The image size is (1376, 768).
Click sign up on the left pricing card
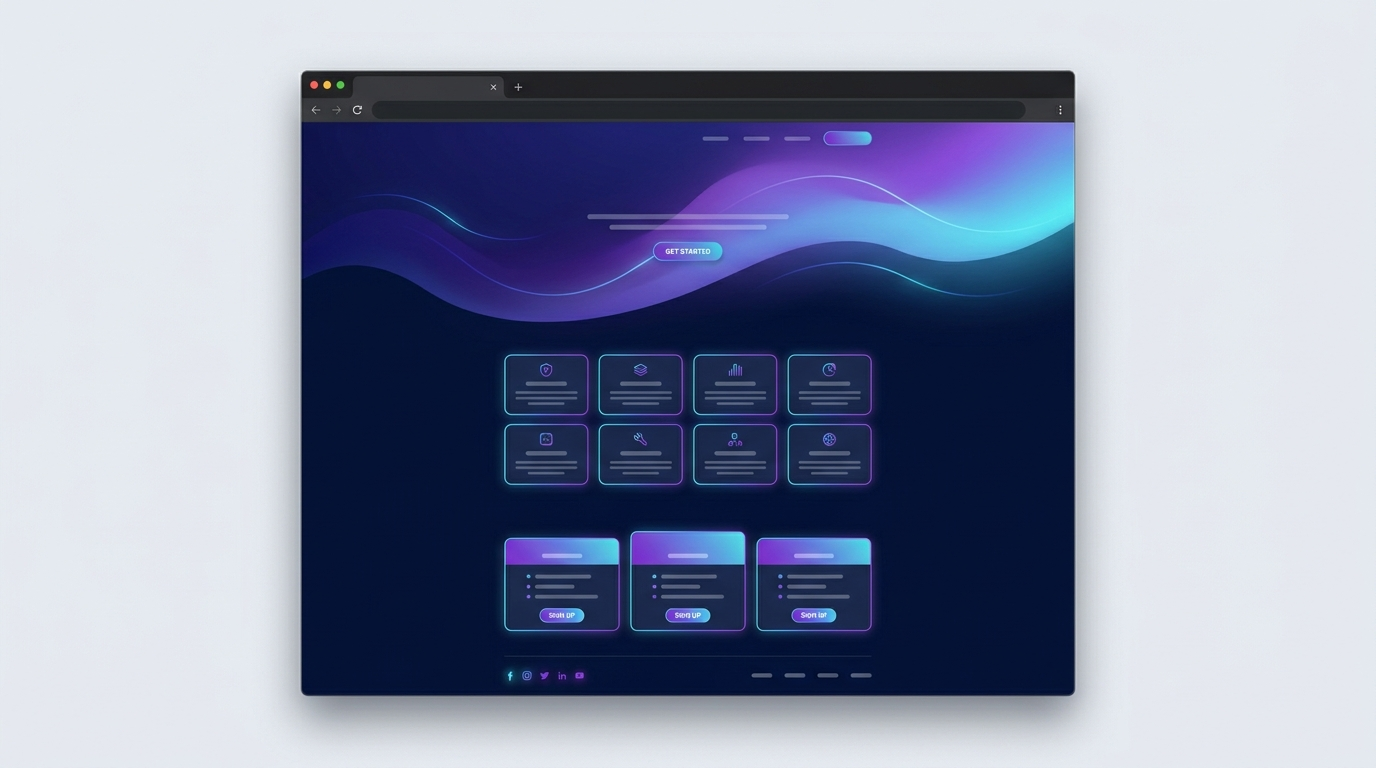pos(562,616)
